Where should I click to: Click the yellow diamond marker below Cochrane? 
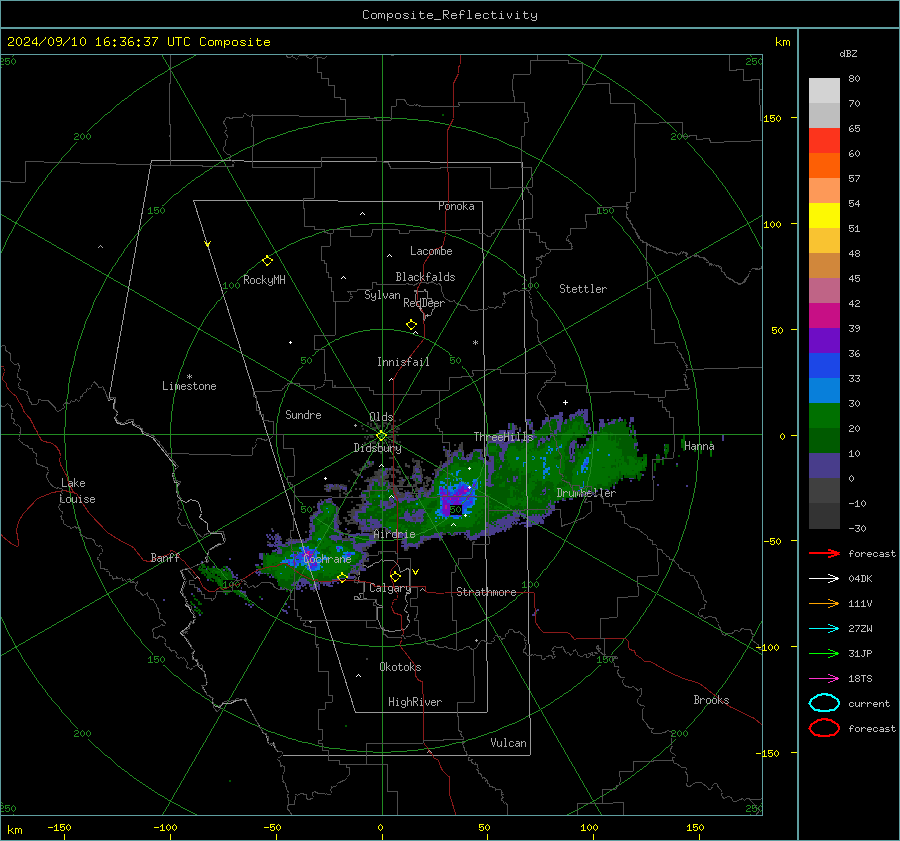[342, 577]
